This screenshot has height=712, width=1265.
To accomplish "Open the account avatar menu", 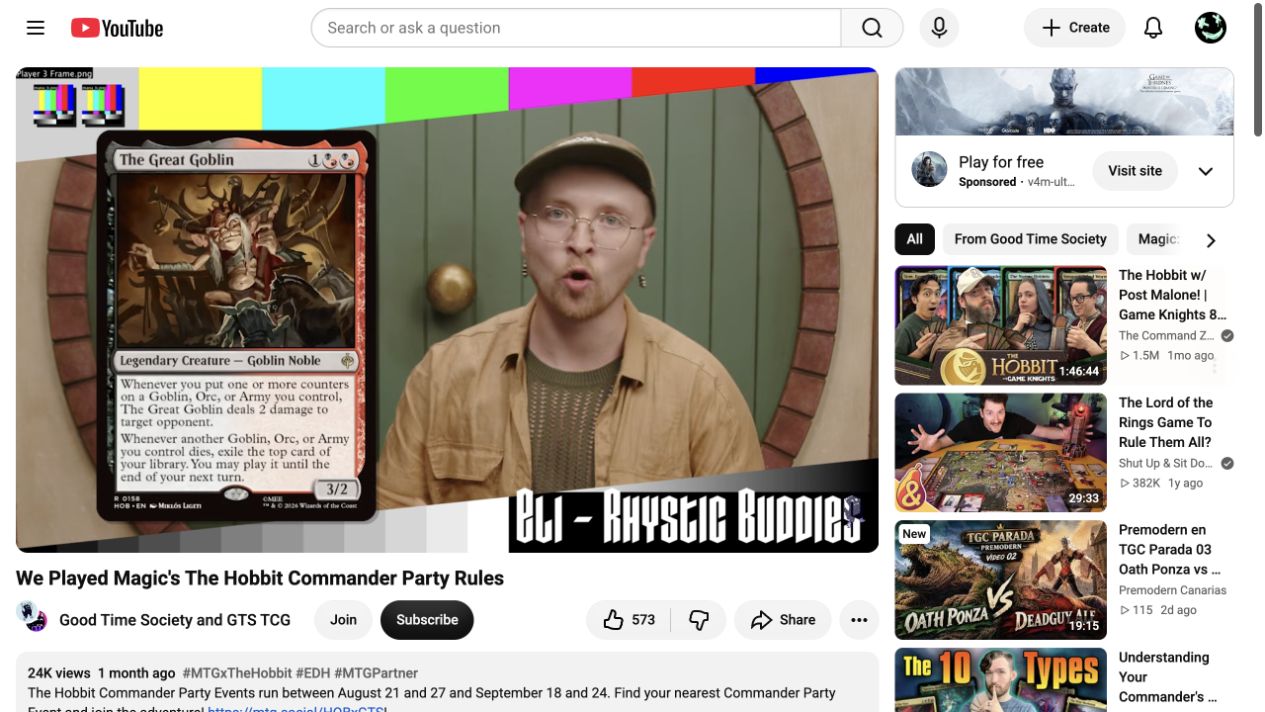I will click(1211, 28).
